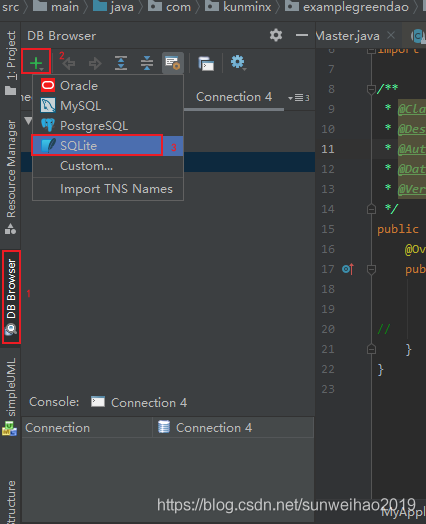426x524 pixels.
Task: Collapse the tree node triangle in DB Browser
Action: tap(28, 120)
